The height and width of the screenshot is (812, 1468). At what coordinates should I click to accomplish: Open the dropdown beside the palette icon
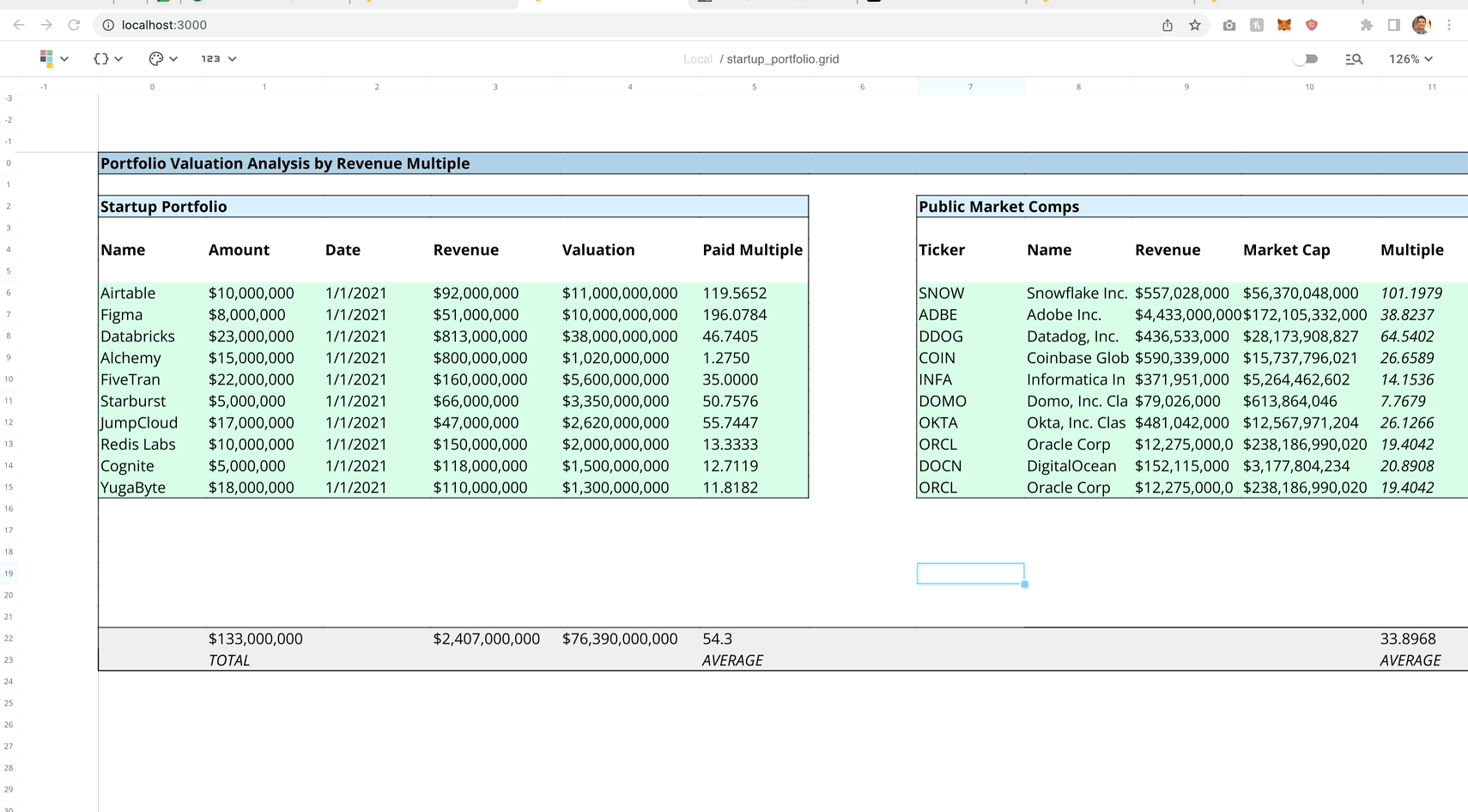[x=172, y=58]
